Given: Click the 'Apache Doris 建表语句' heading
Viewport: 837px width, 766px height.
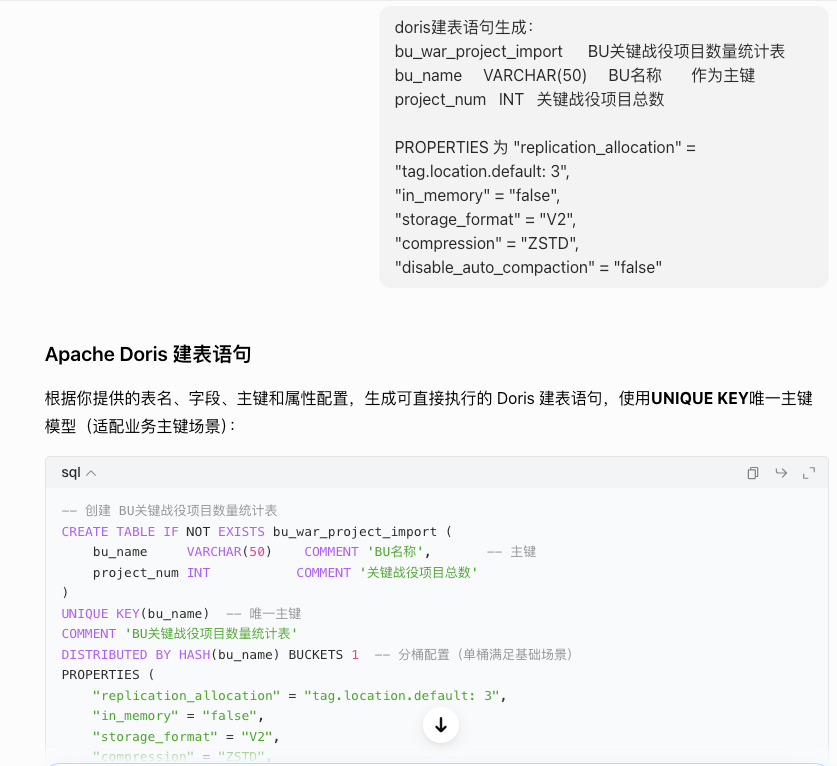Looking at the screenshot, I should (148, 354).
